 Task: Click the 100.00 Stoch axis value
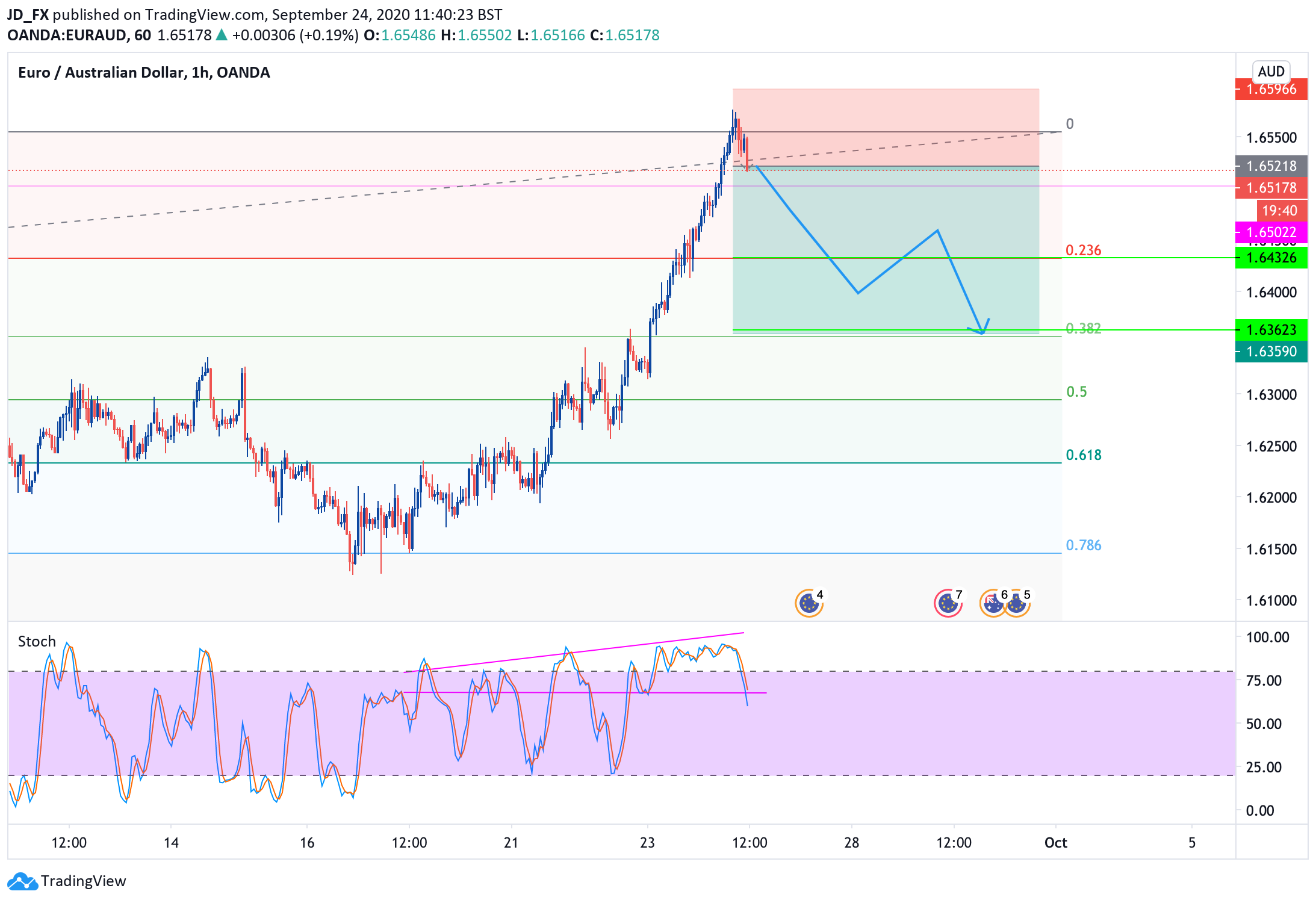(x=1267, y=638)
